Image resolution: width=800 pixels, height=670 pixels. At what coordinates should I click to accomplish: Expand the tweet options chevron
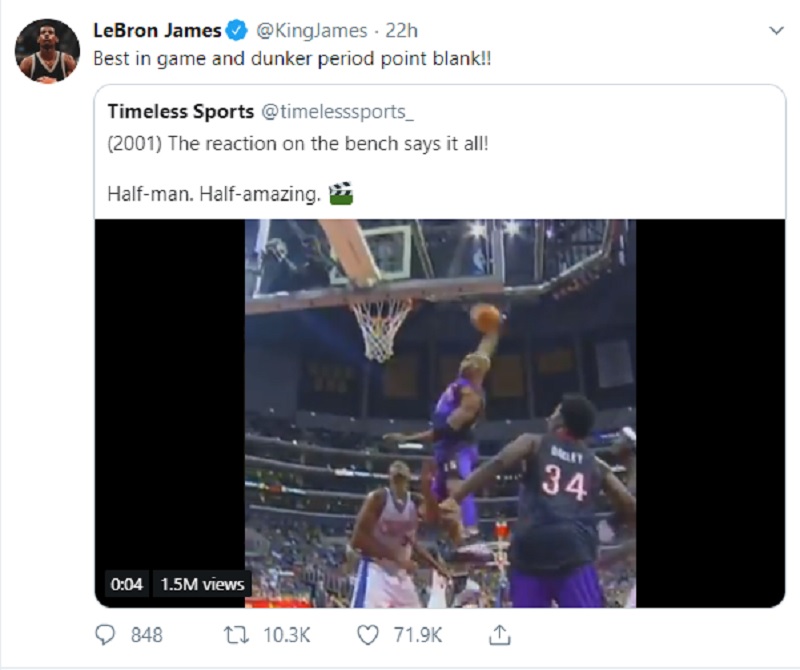click(776, 31)
